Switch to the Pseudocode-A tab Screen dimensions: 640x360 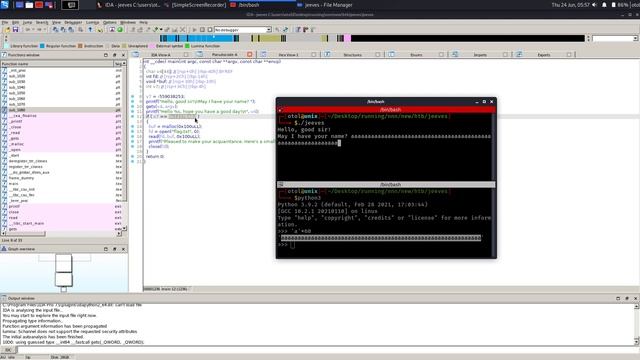[224, 55]
